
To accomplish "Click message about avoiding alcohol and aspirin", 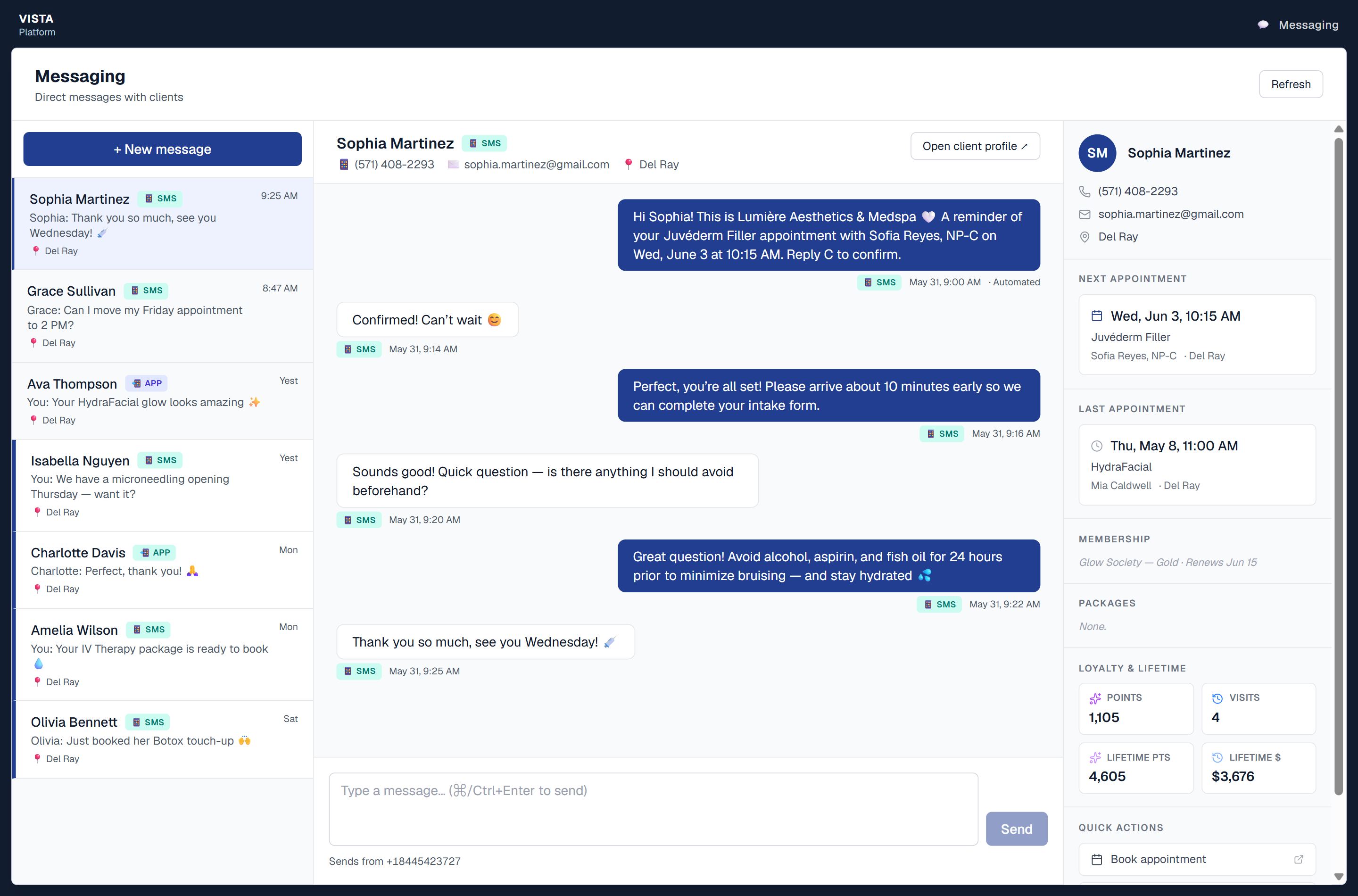I will (x=828, y=566).
